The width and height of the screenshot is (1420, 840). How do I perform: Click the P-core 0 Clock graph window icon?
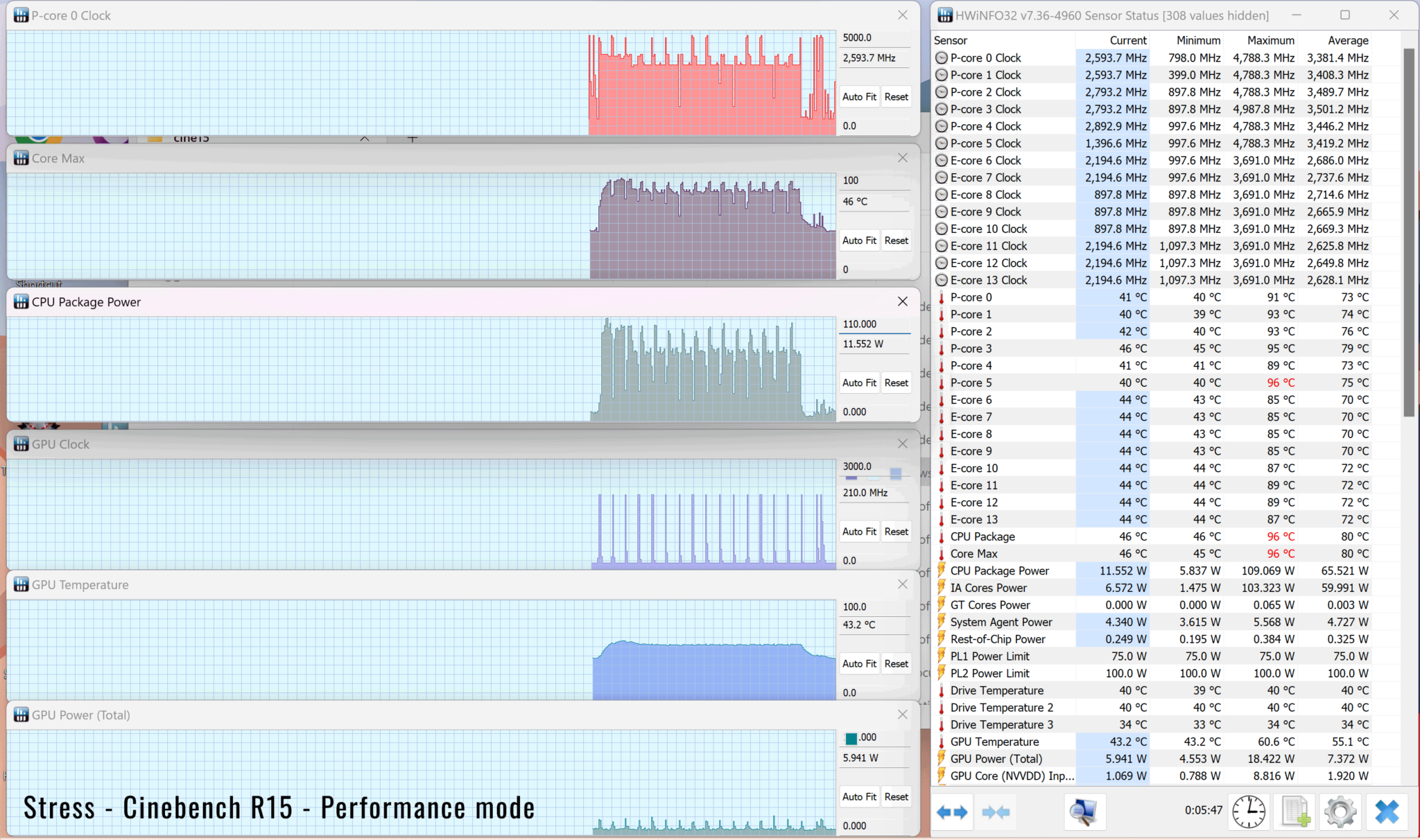coord(21,15)
